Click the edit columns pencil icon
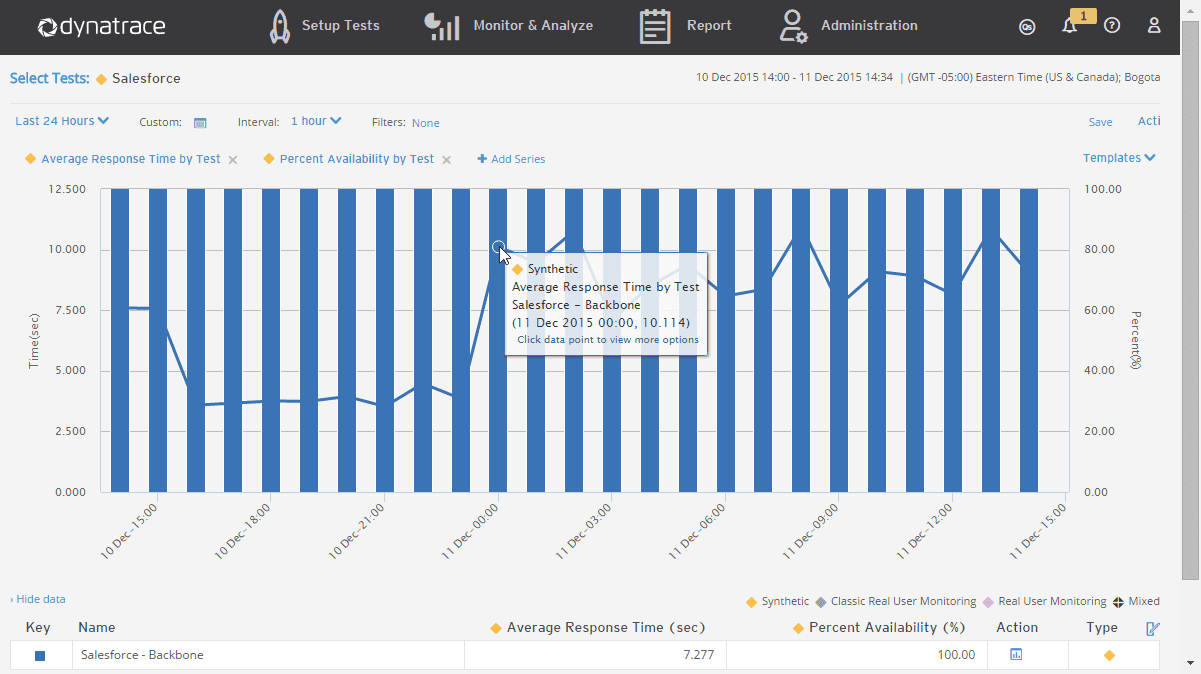1201x674 pixels. [1153, 628]
